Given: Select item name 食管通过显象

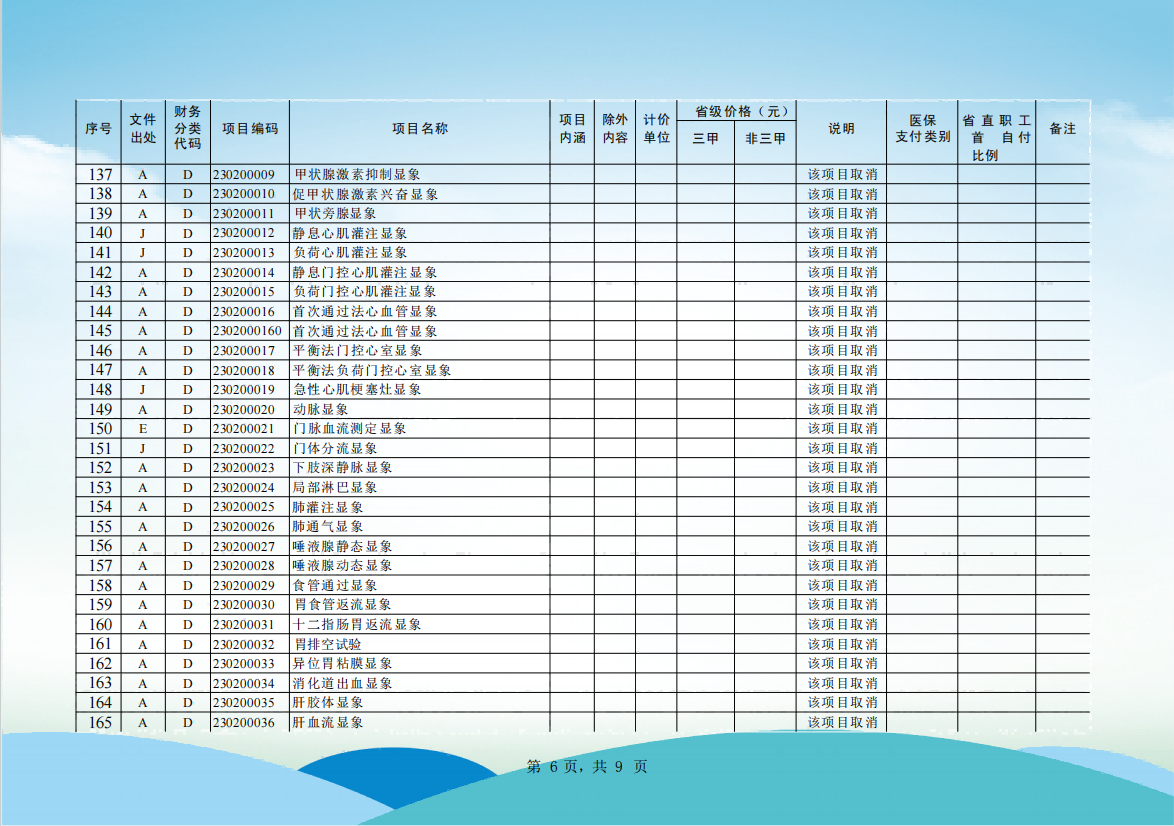Looking at the screenshot, I should (335, 586).
